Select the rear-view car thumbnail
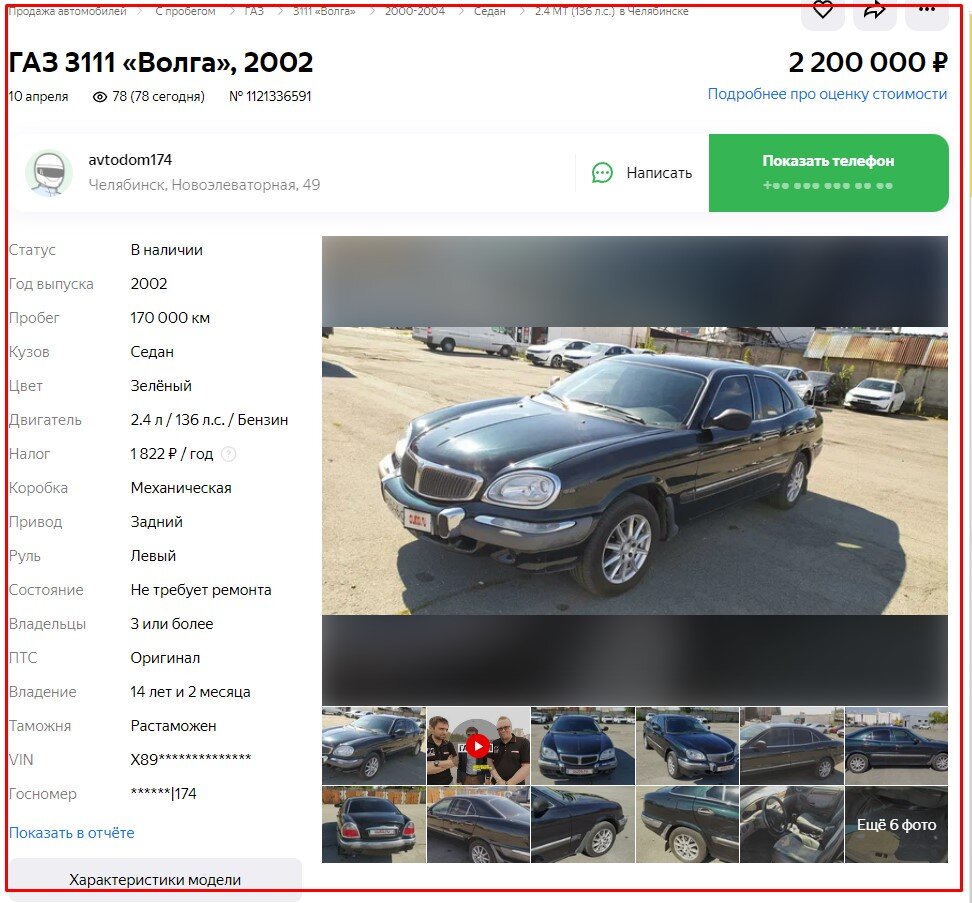Image resolution: width=972 pixels, height=903 pixels. pos(374,824)
